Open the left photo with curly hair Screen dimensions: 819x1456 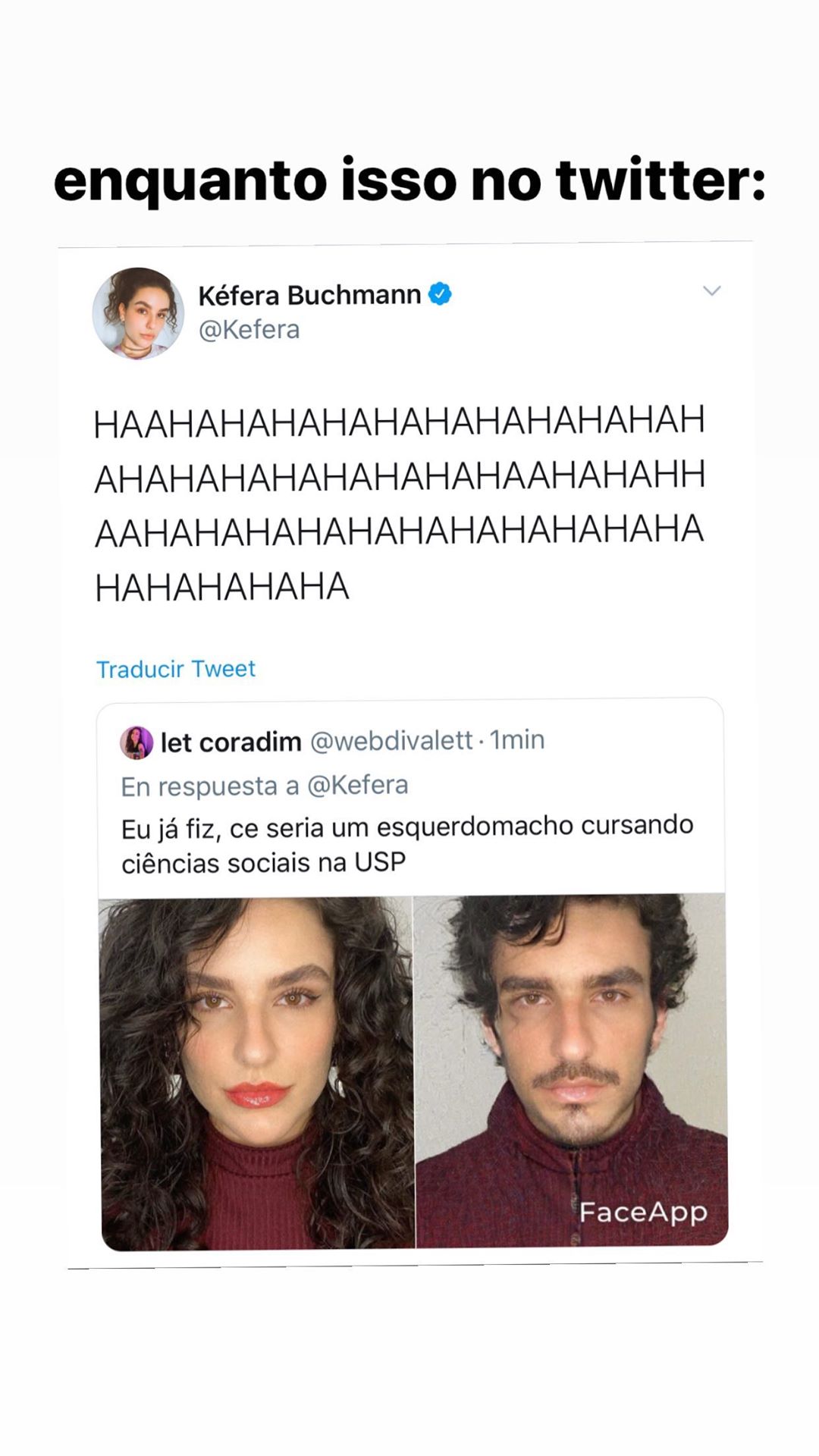coord(257,1072)
